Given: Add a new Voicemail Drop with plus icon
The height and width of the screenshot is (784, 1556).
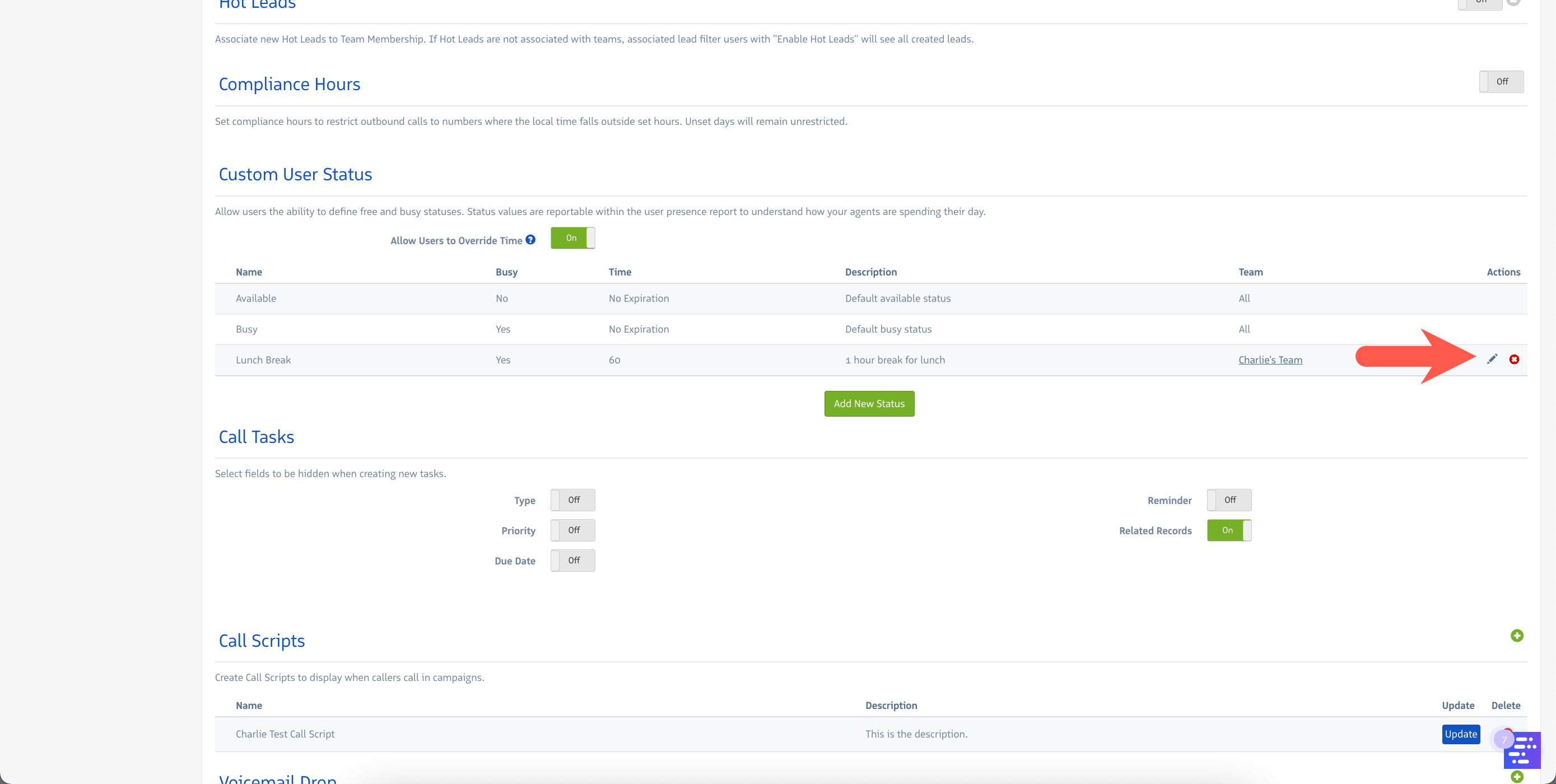Looking at the screenshot, I should click(1516, 776).
